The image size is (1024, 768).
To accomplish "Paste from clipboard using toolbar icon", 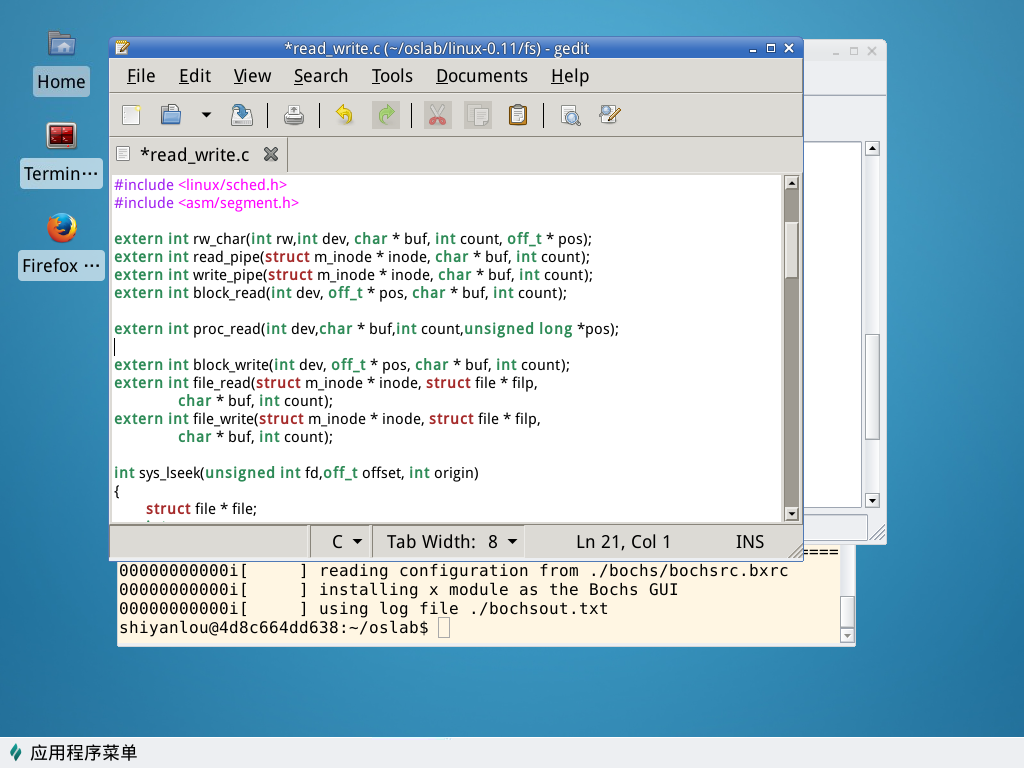I will [x=517, y=115].
